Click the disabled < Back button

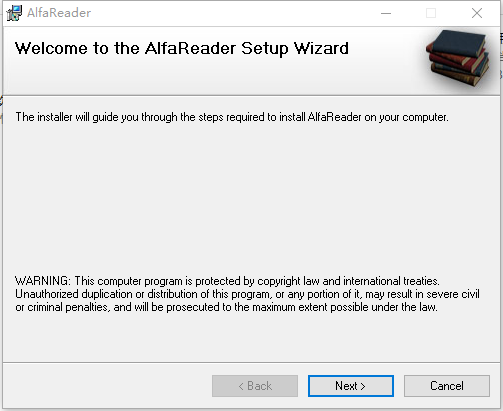point(255,386)
